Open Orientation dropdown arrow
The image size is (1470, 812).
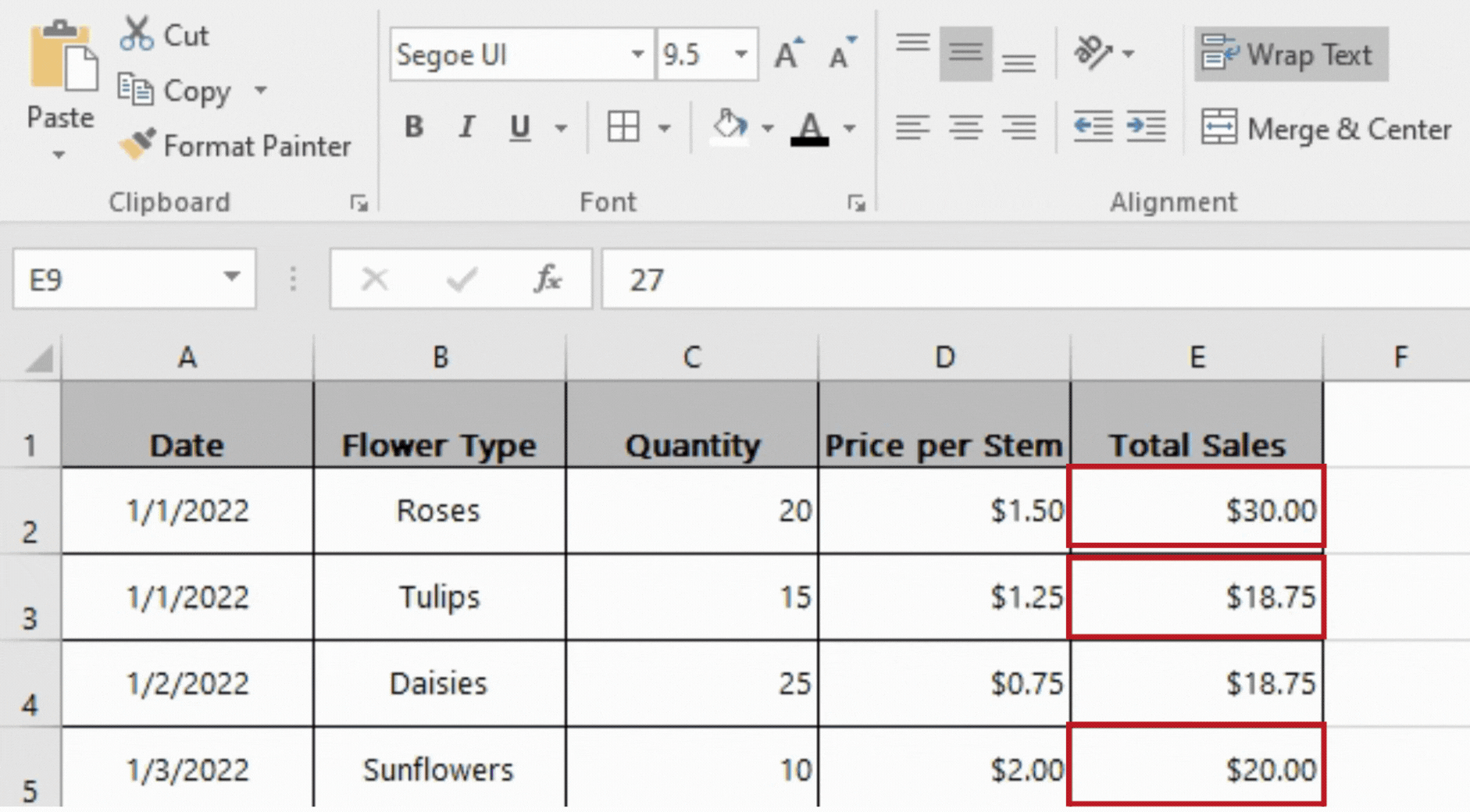(x=1128, y=54)
